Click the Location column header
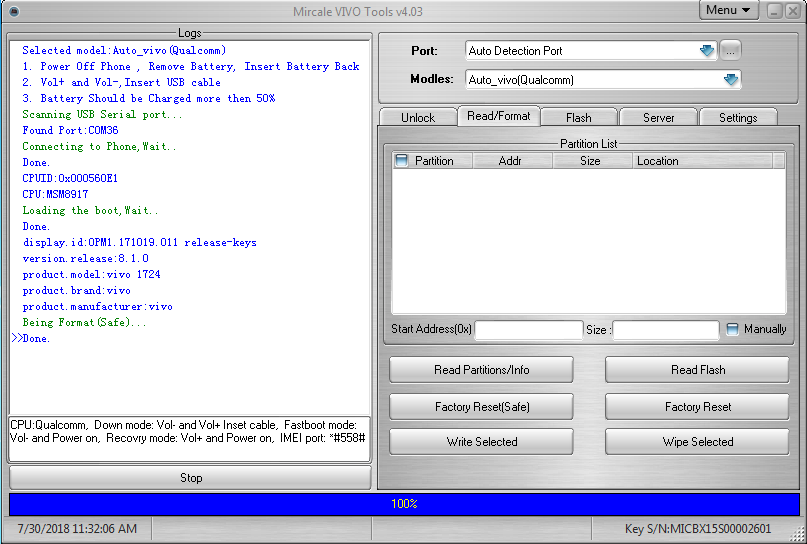 [702, 161]
